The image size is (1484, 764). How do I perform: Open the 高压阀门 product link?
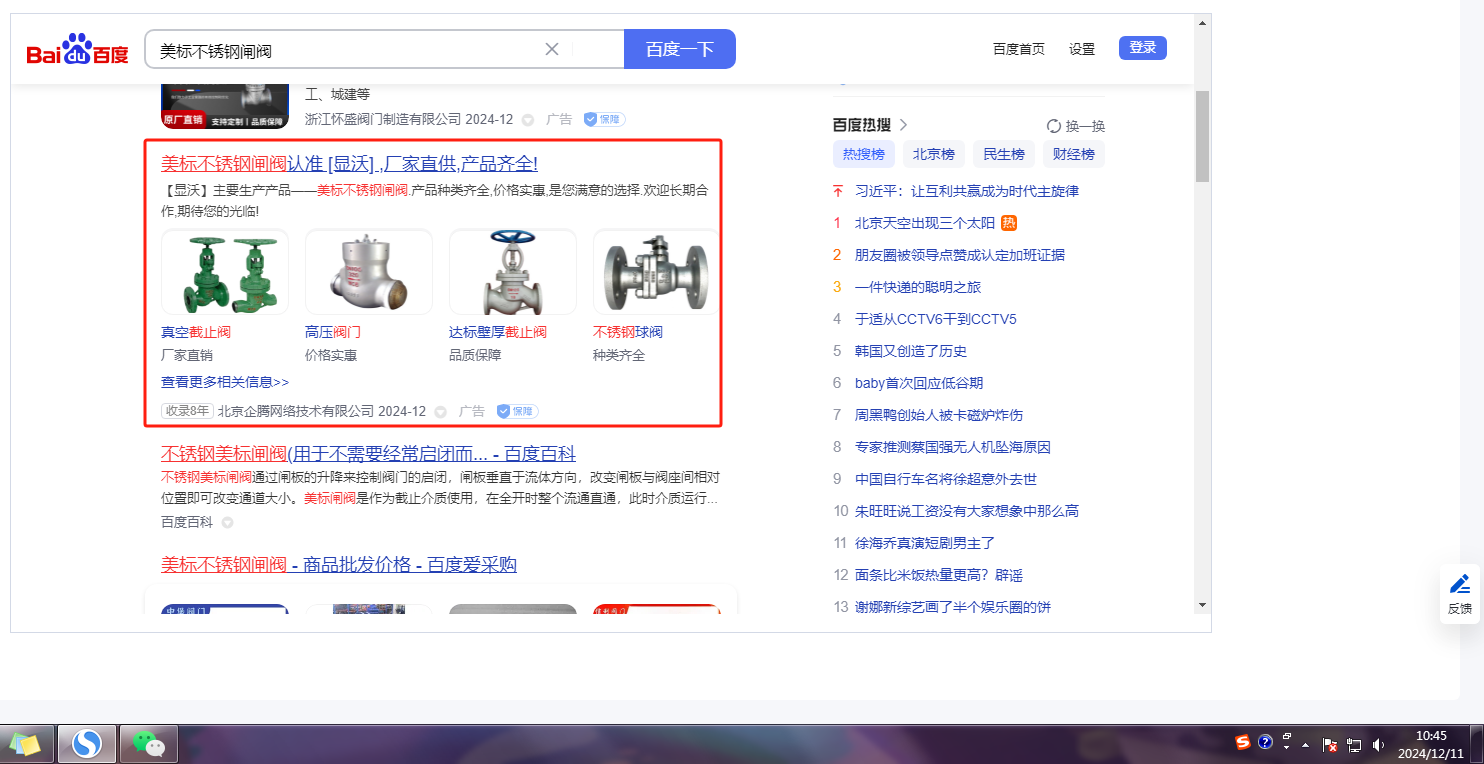[x=333, y=332]
